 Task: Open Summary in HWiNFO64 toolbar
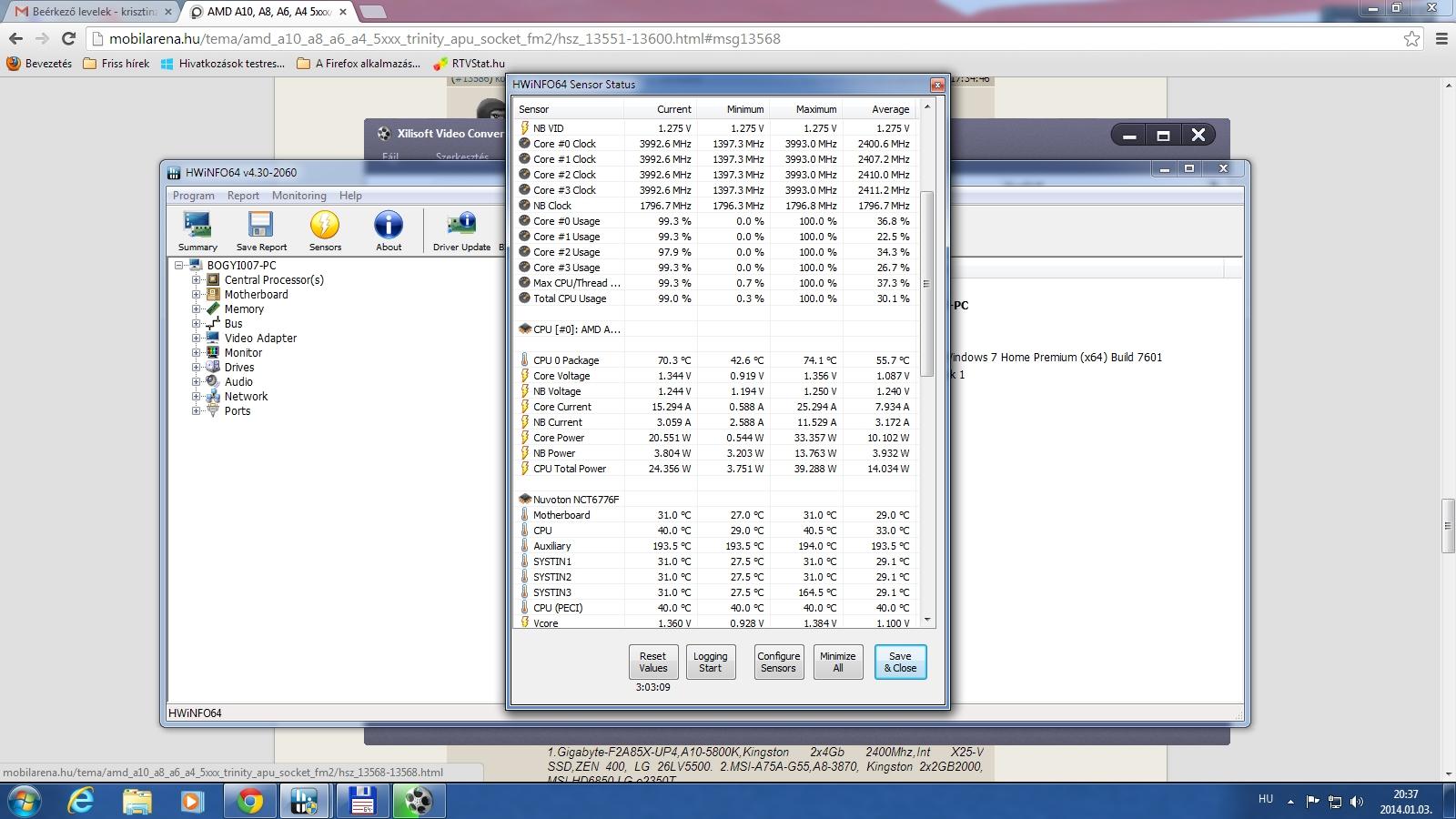click(x=197, y=231)
